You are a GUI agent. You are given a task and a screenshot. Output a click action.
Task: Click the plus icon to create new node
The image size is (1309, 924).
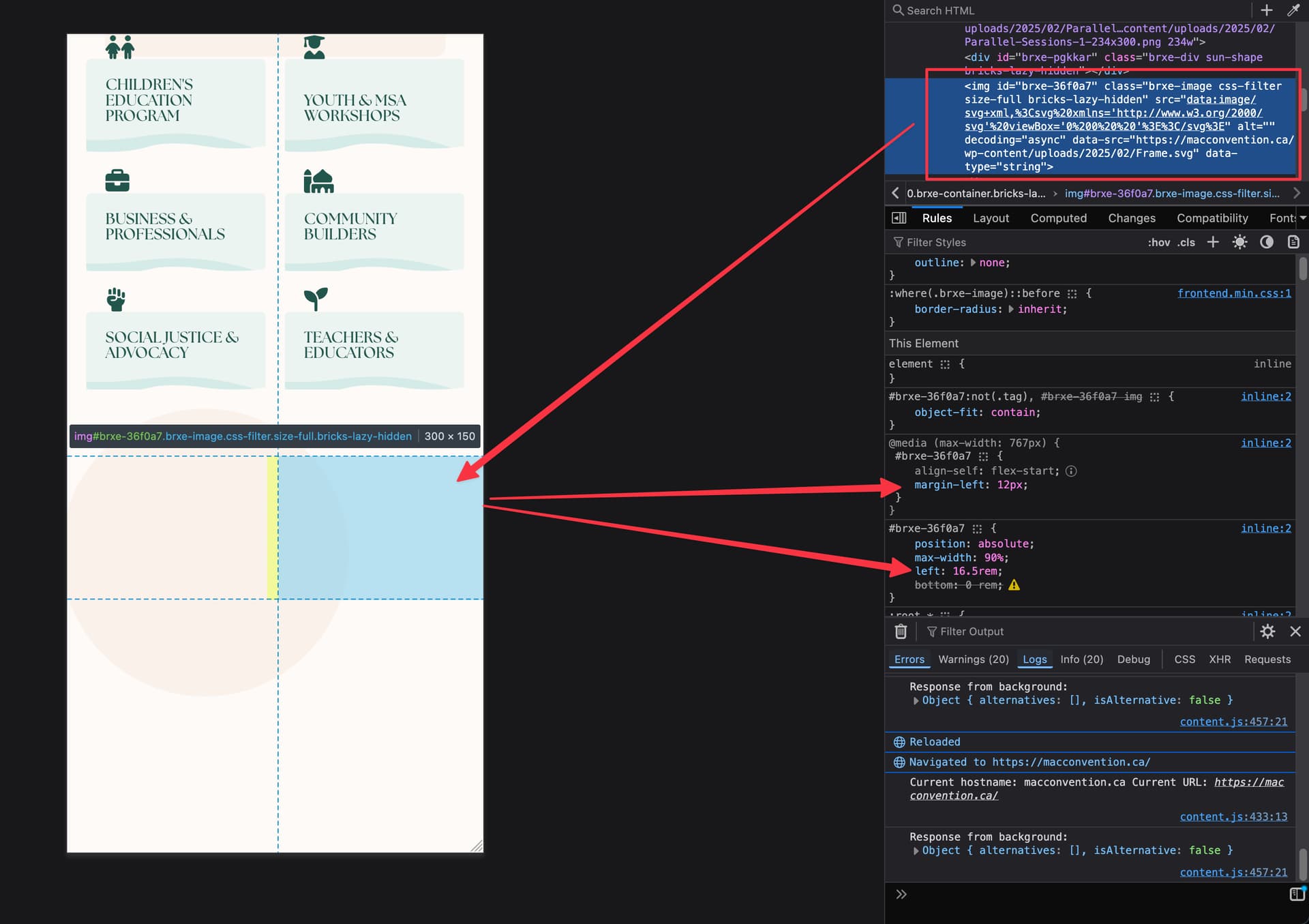pyautogui.click(x=1266, y=10)
